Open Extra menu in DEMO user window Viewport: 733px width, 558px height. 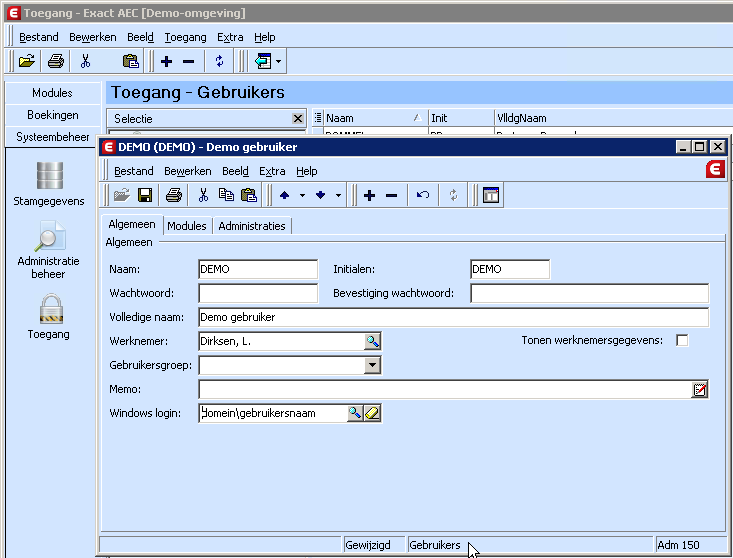coord(272,172)
